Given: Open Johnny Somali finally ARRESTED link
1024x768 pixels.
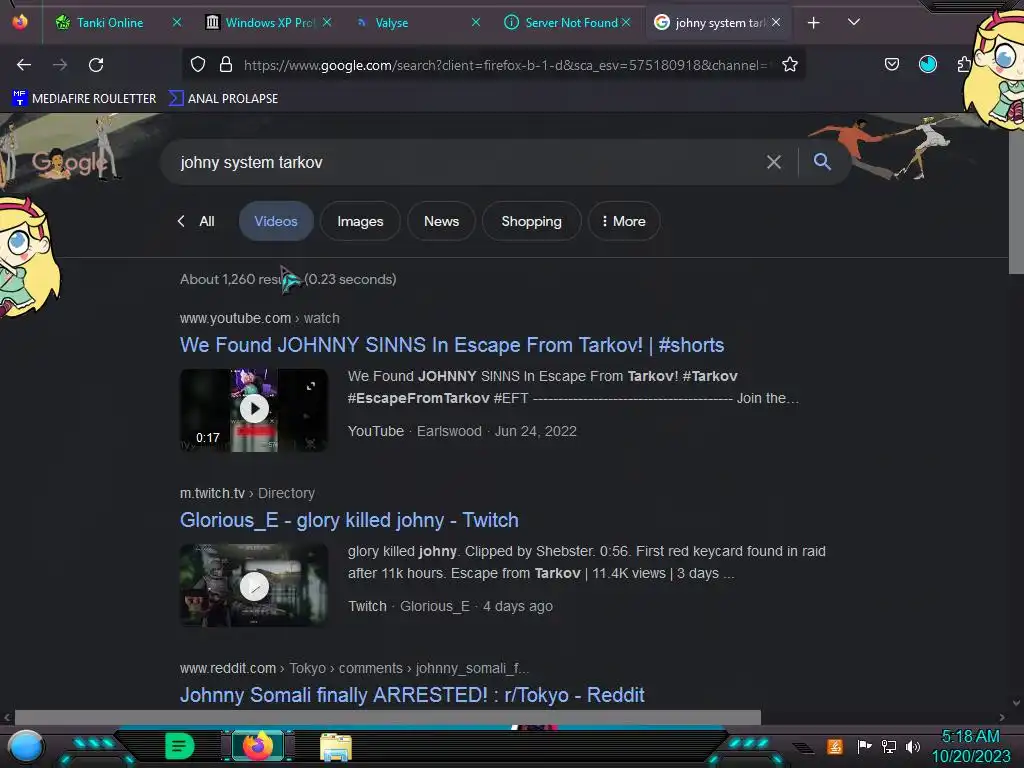Looking at the screenshot, I should click(x=412, y=695).
